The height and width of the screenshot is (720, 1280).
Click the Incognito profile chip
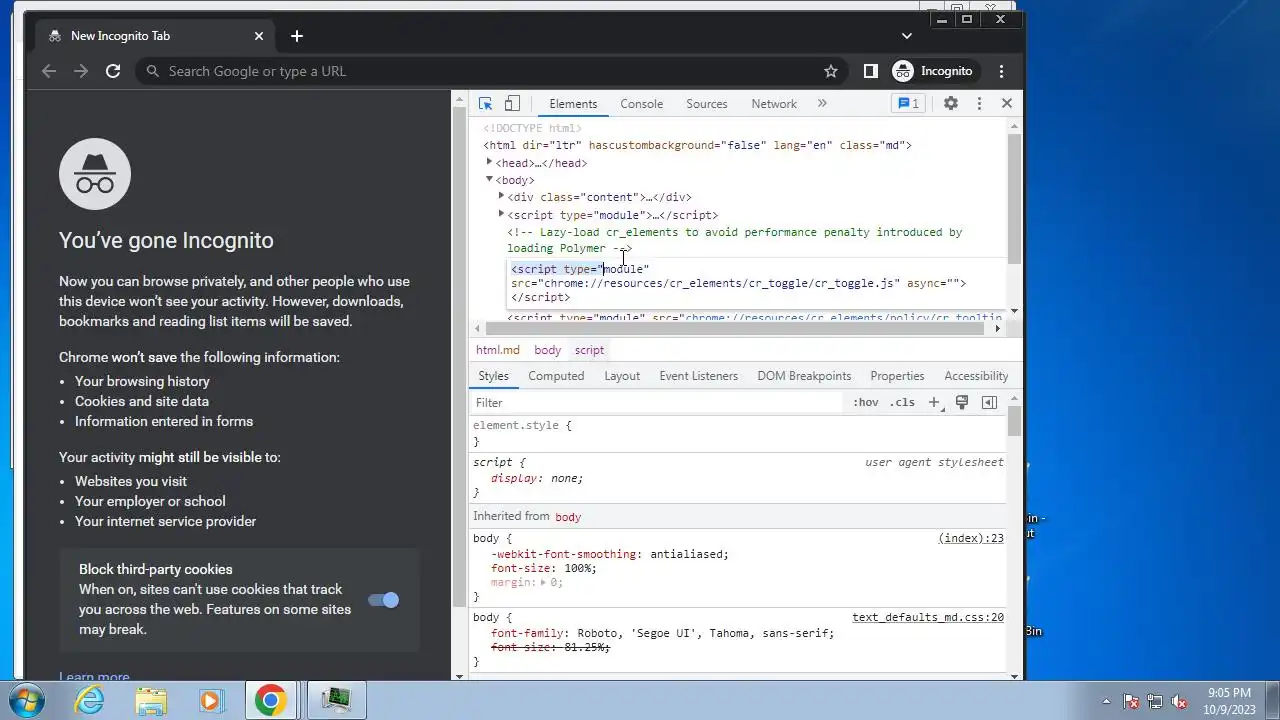(932, 71)
